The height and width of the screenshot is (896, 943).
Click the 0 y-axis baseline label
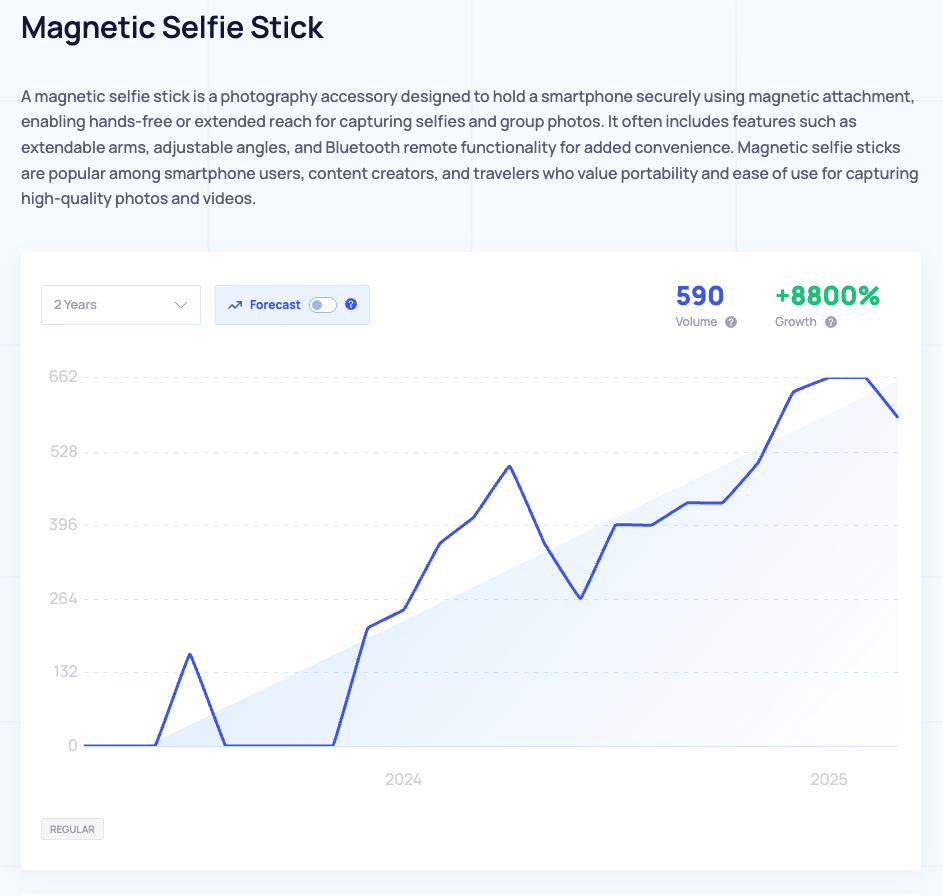pos(73,746)
